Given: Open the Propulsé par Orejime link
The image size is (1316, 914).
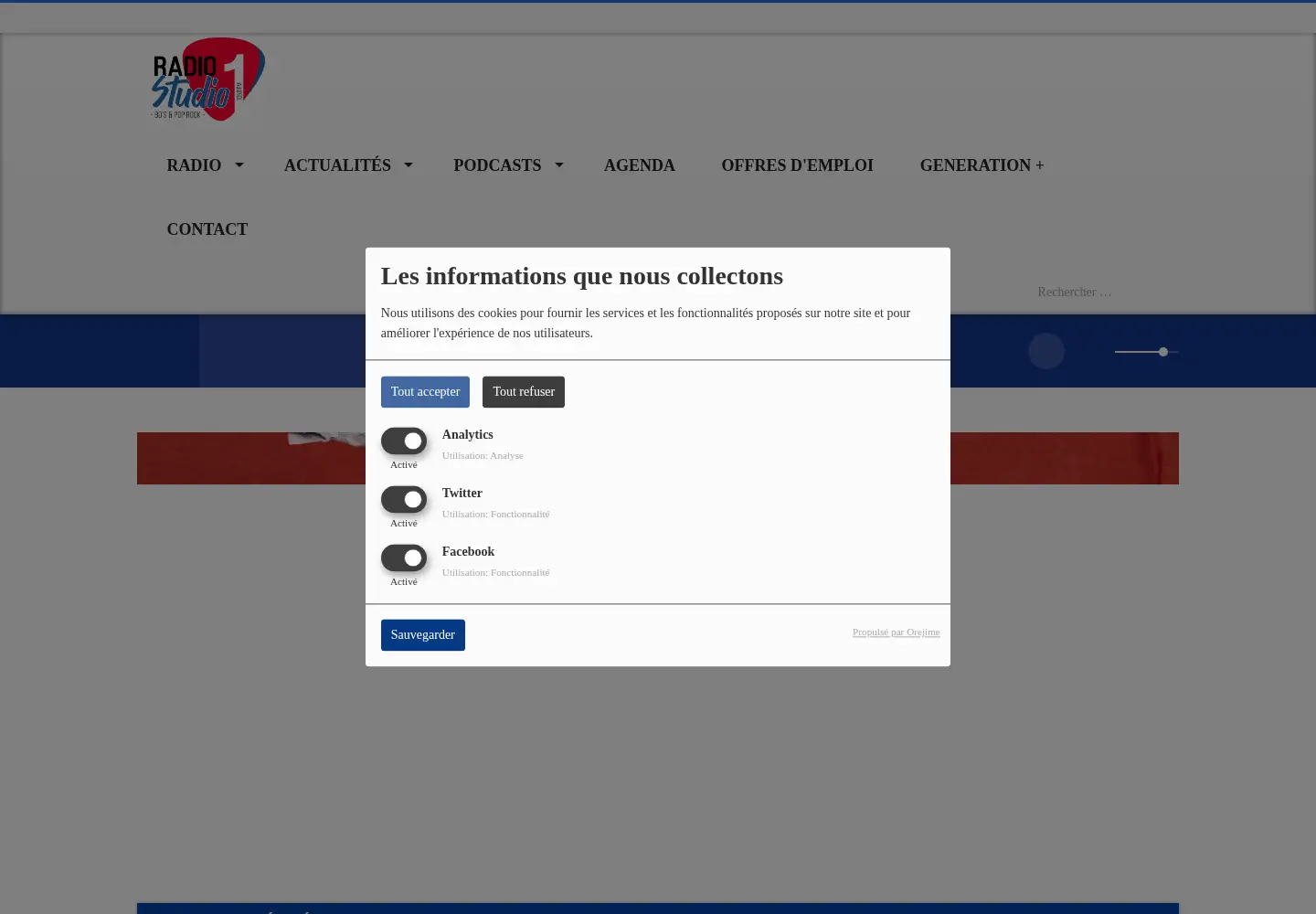Looking at the screenshot, I should pos(896,632).
